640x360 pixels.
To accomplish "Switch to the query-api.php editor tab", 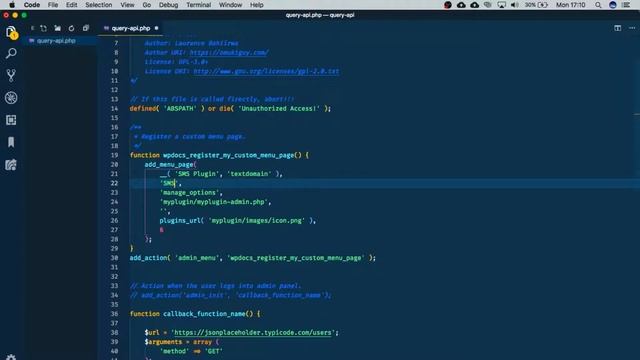I will (131, 28).
